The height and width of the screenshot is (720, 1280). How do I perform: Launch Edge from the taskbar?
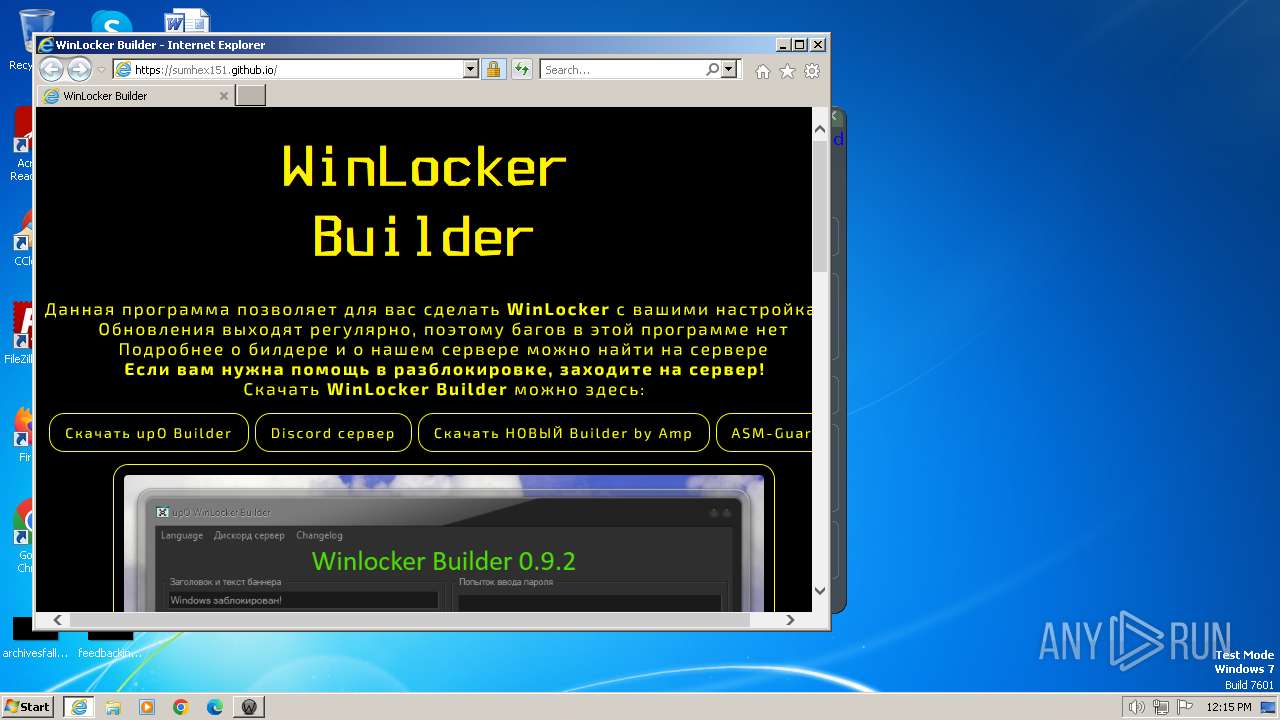click(215, 706)
